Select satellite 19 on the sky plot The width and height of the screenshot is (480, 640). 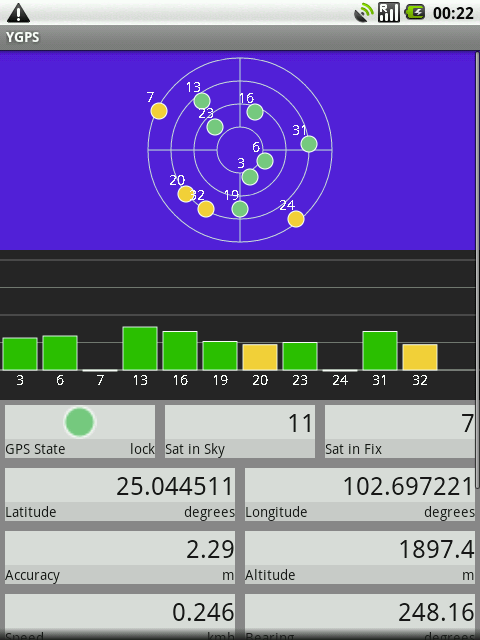point(240,209)
